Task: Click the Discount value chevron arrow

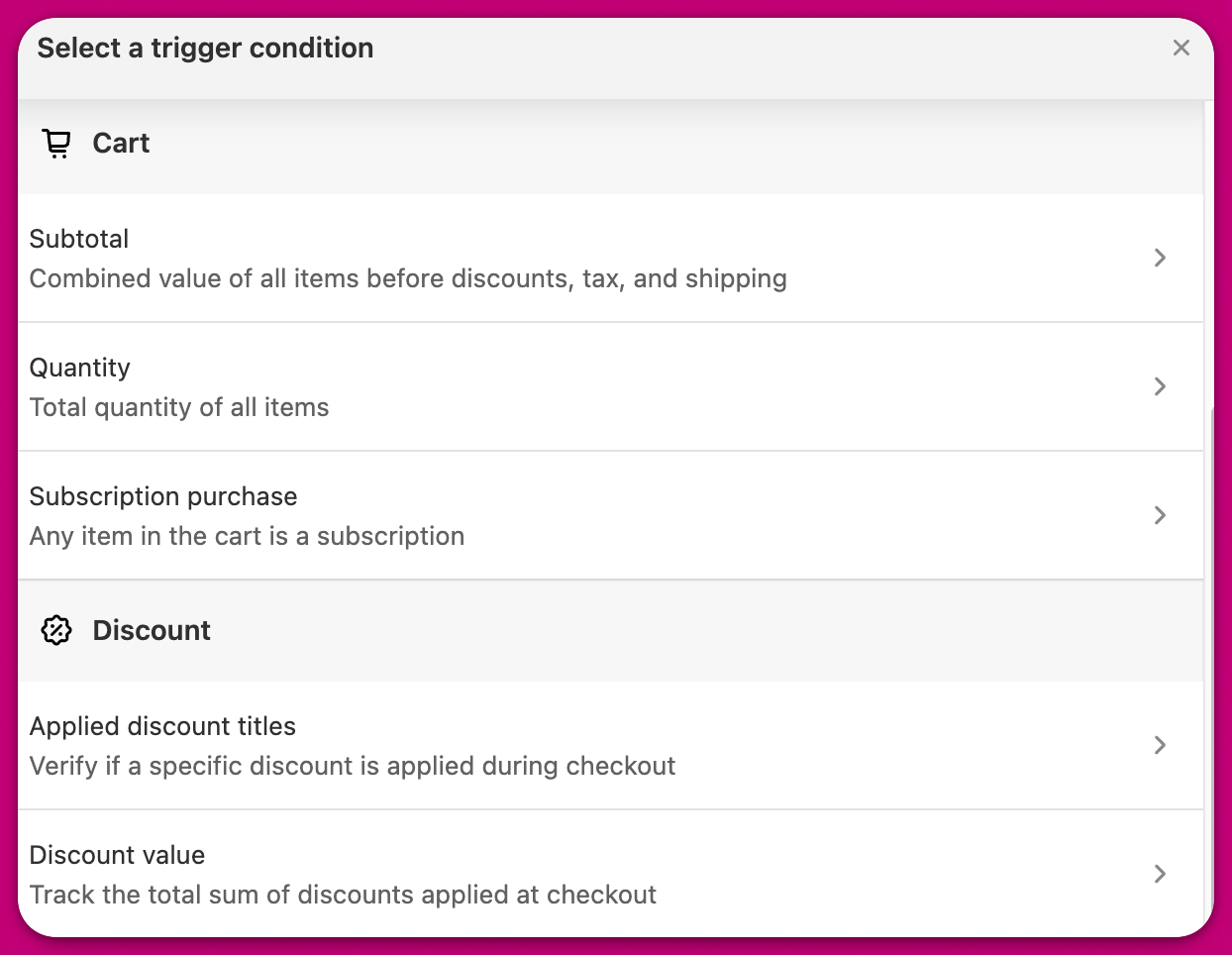Action: (x=1160, y=874)
